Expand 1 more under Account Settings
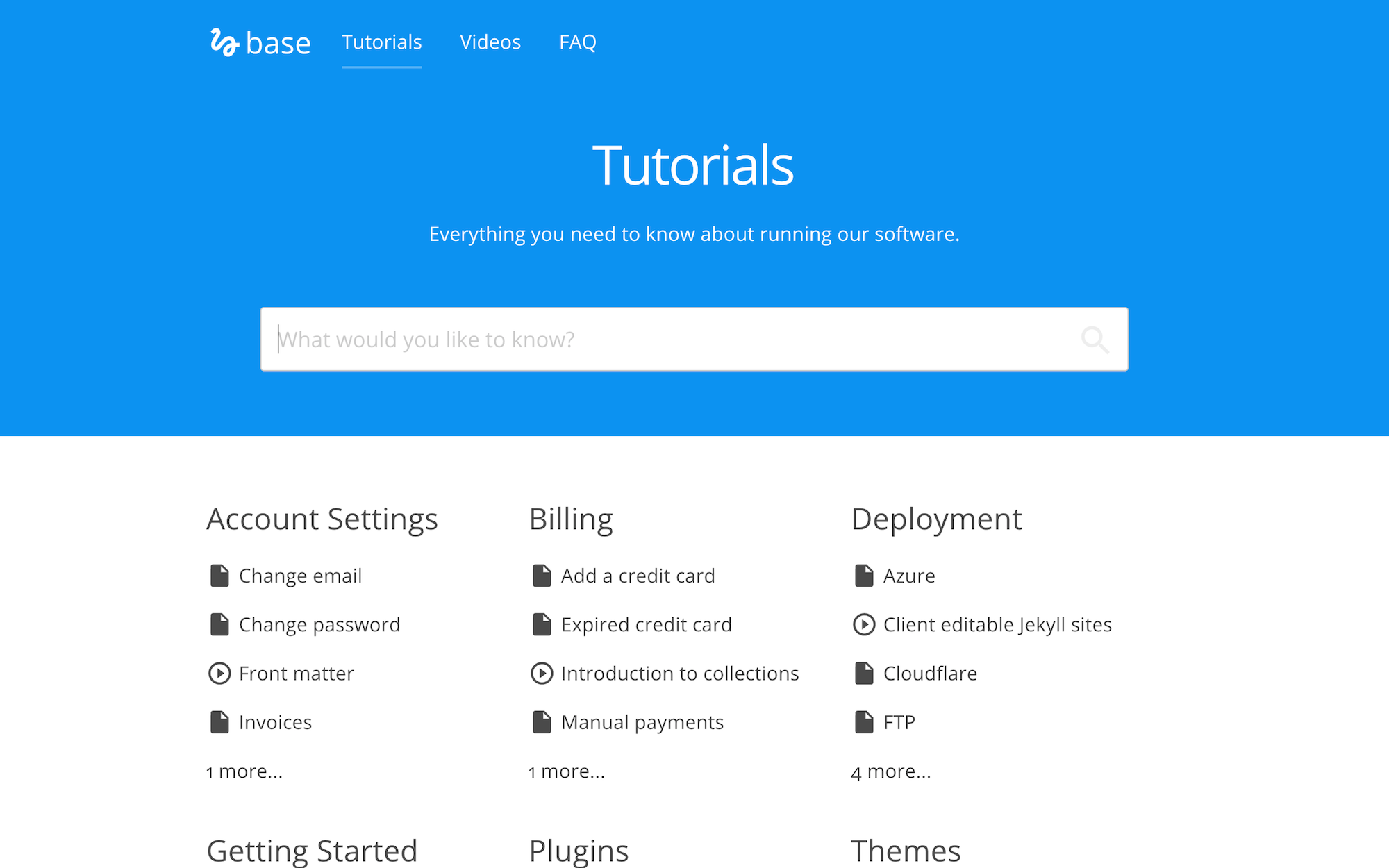 [x=244, y=771]
